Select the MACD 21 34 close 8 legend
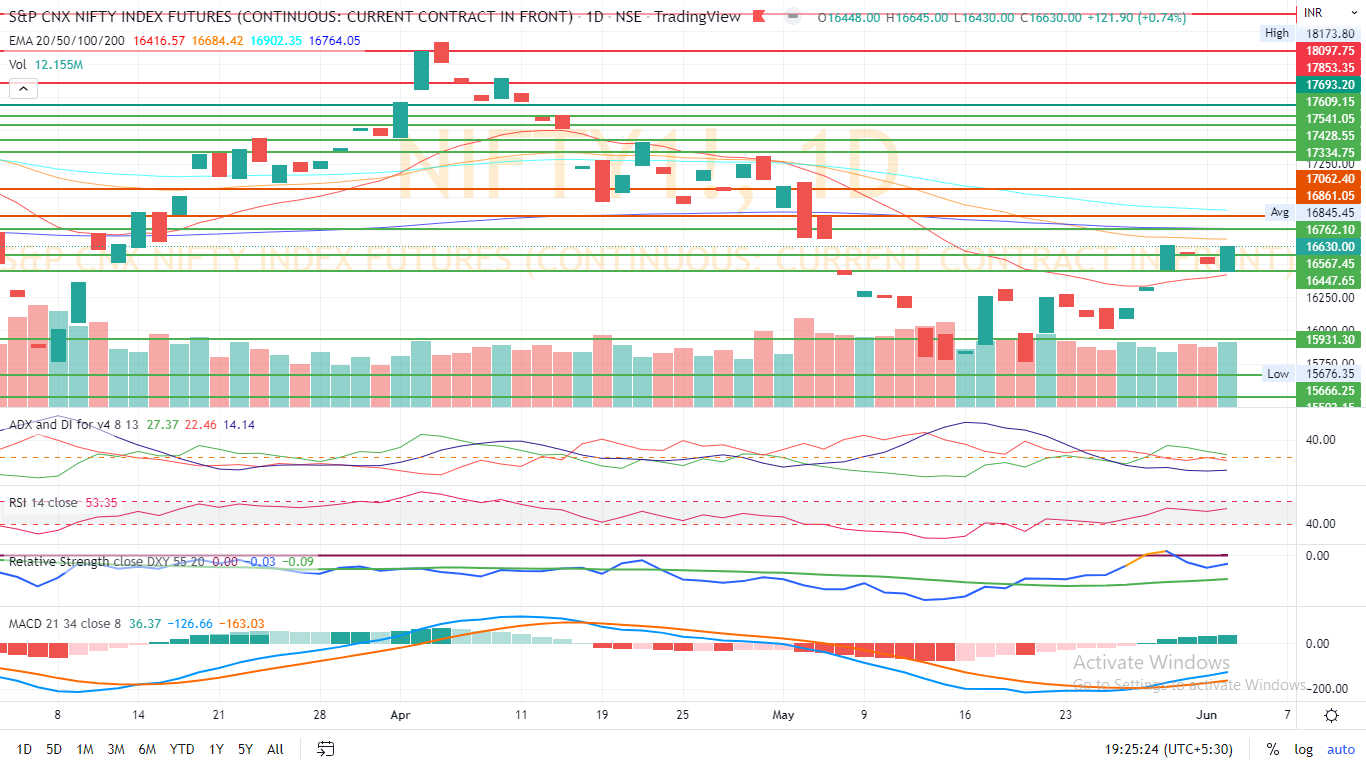Screen dimensions: 1366x768 65,624
